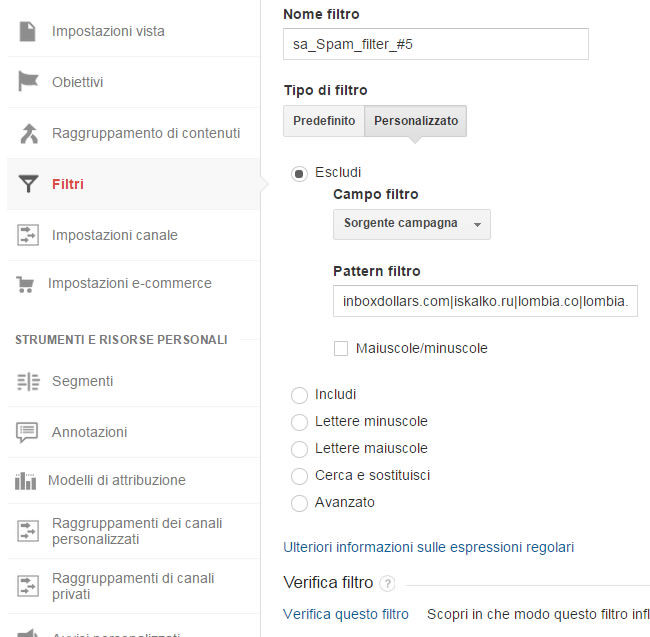This screenshot has height=637, width=650.
Task: Click the Filtri funnel icon
Action: click(28, 184)
